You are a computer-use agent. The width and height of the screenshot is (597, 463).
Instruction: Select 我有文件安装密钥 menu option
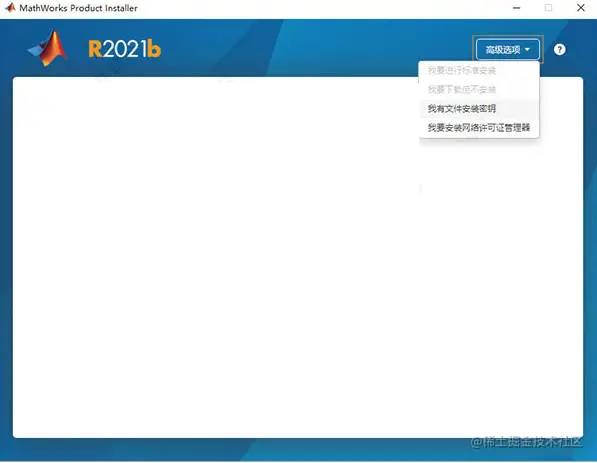click(479, 109)
